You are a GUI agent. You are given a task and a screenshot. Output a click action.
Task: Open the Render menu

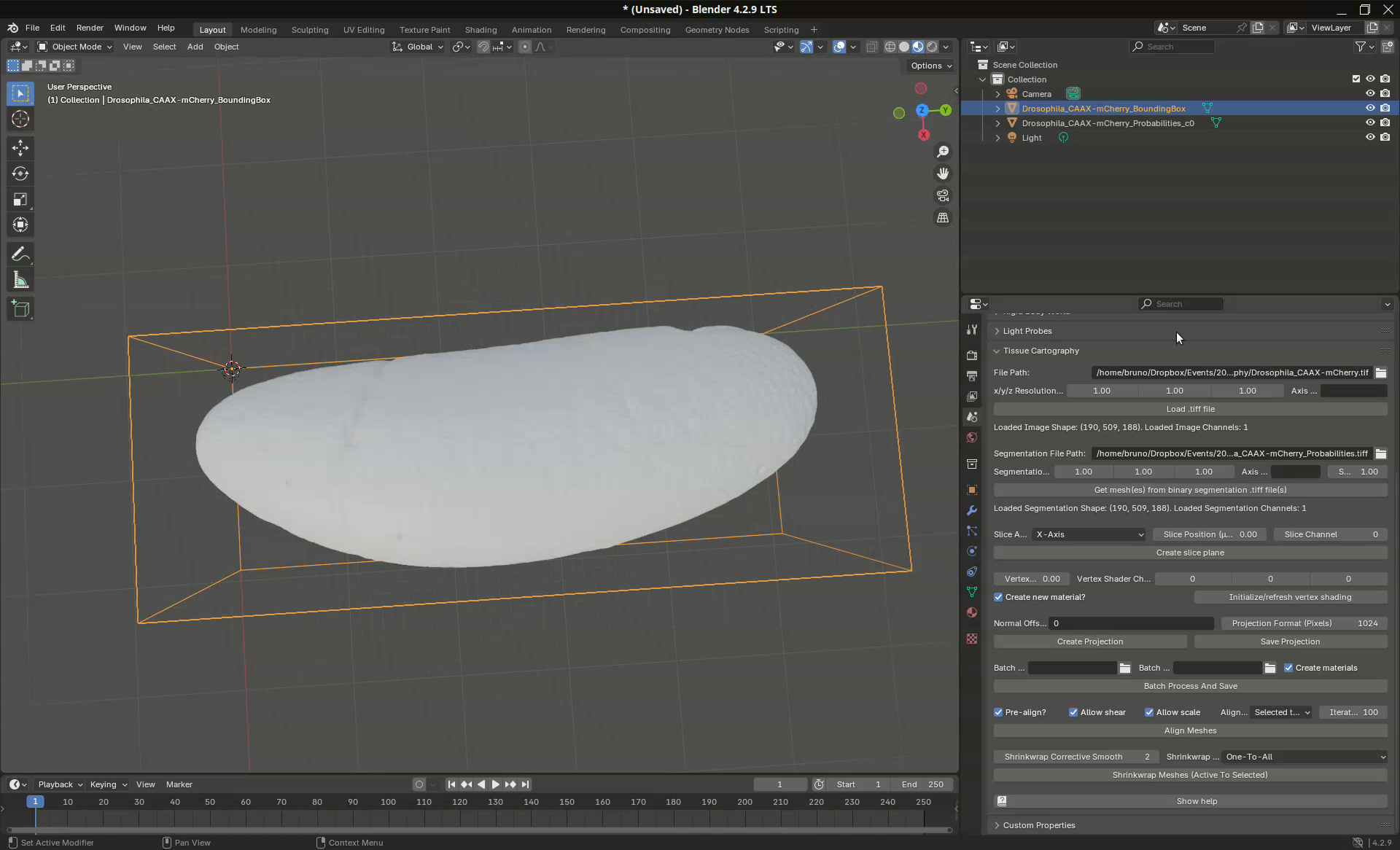click(x=90, y=28)
